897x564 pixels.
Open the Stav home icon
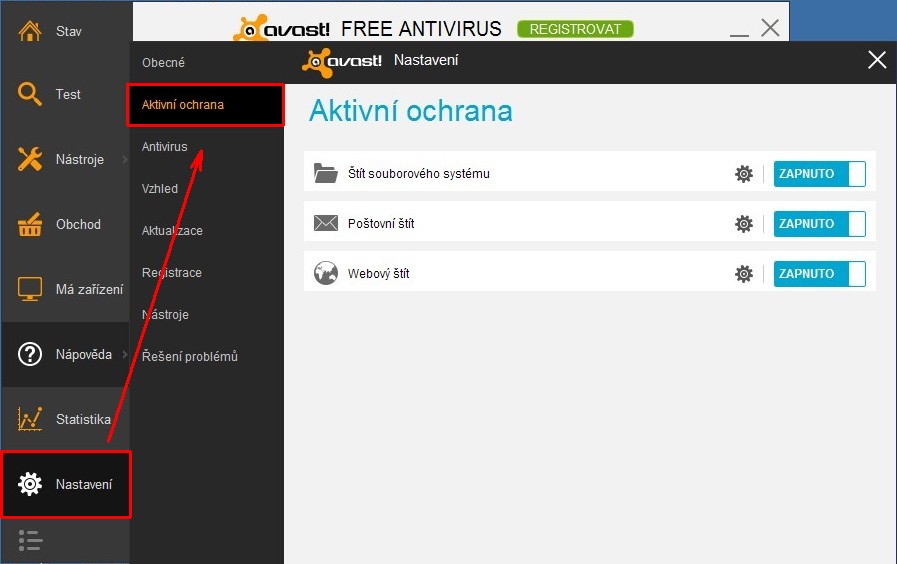click(30, 31)
